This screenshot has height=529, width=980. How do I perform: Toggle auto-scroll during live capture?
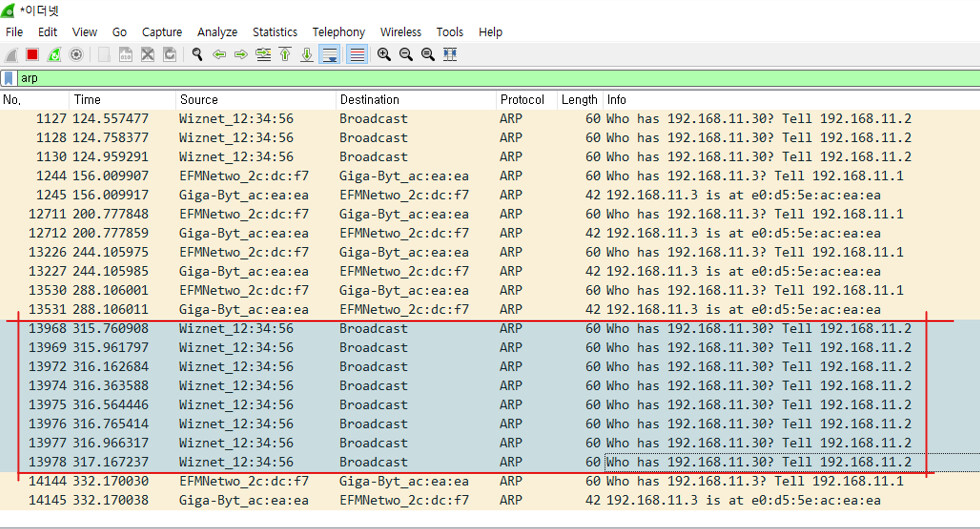[329, 55]
